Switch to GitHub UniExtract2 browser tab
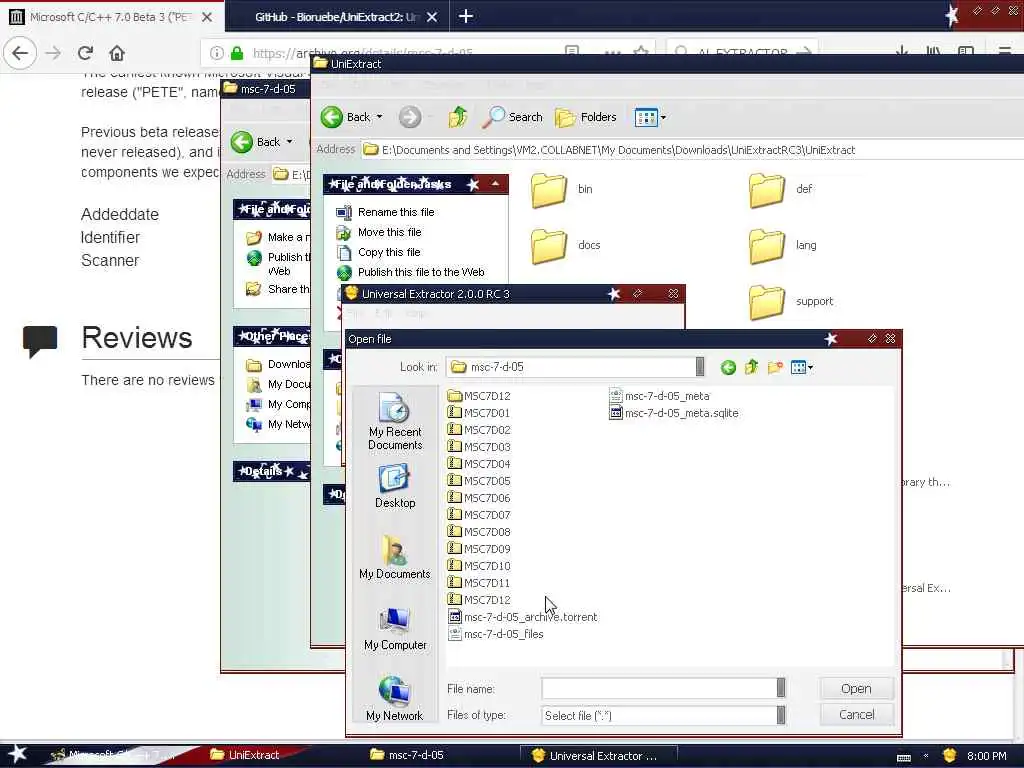The height and width of the screenshot is (768, 1024). [x=336, y=17]
